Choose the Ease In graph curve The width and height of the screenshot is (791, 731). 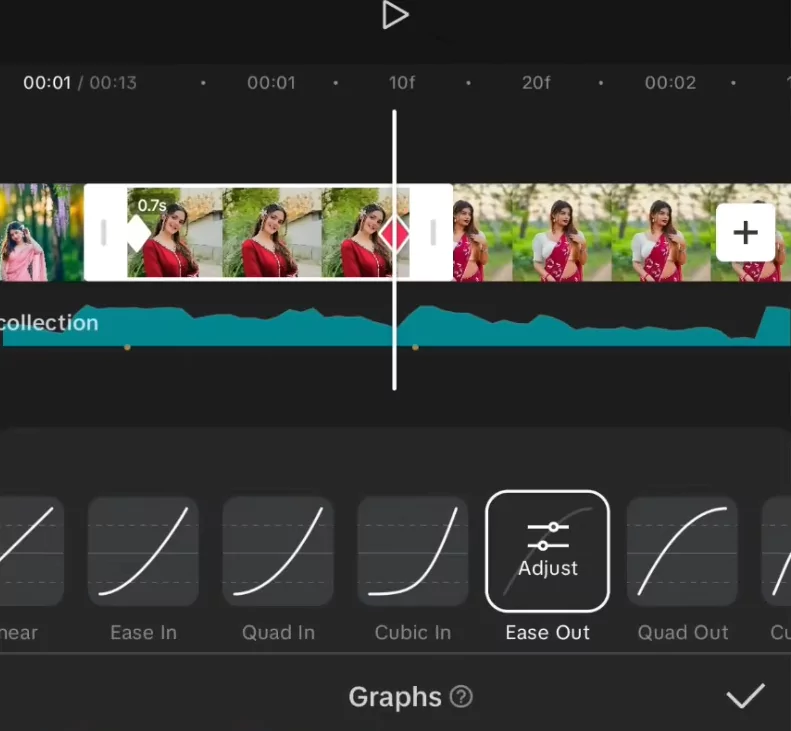coord(143,551)
